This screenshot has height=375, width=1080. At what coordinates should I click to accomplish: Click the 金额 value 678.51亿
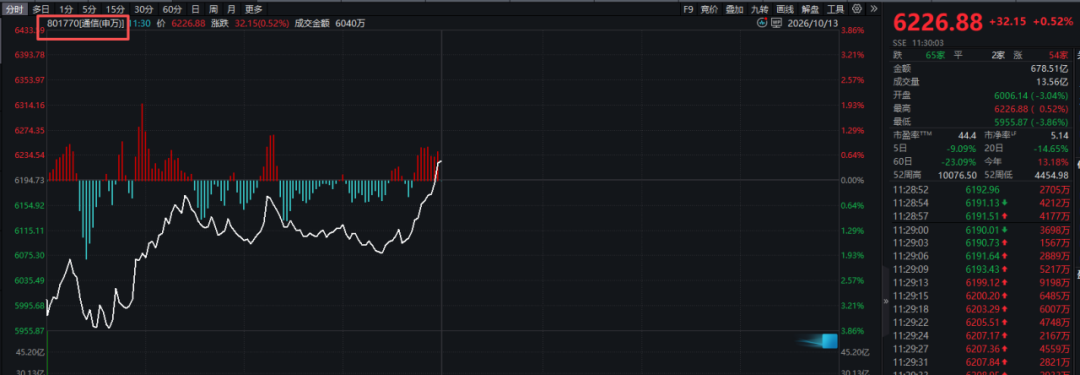pos(1049,69)
